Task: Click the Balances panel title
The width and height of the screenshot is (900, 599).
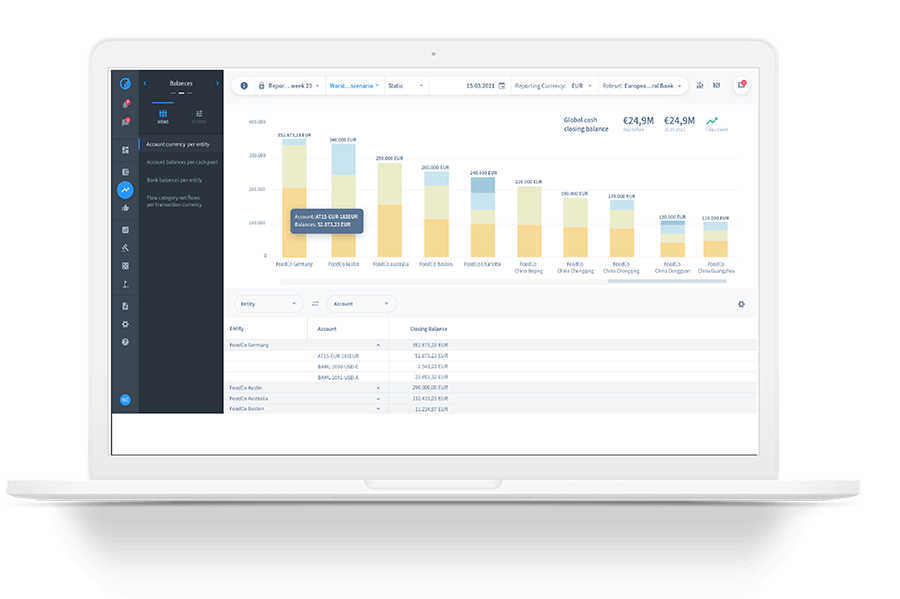Action: click(x=181, y=84)
